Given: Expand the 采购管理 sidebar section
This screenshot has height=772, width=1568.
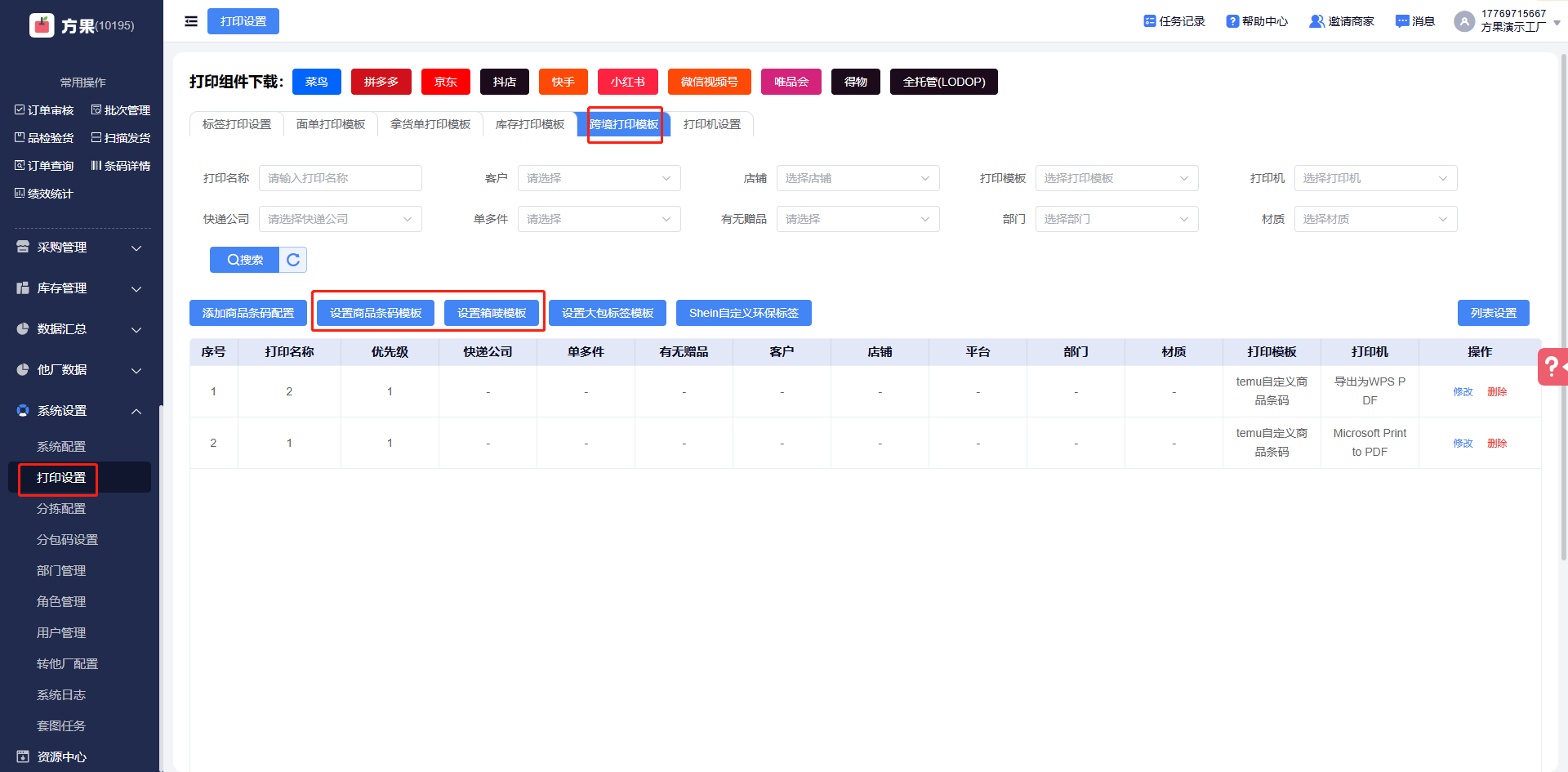Looking at the screenshot, I should [x=79, y=248].
